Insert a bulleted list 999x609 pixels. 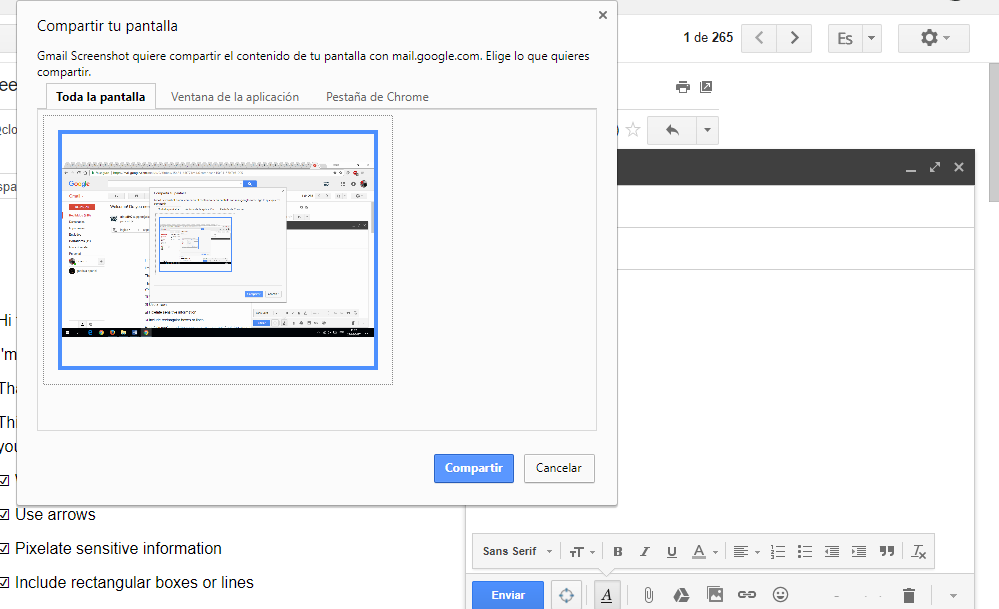coord(805,552)
